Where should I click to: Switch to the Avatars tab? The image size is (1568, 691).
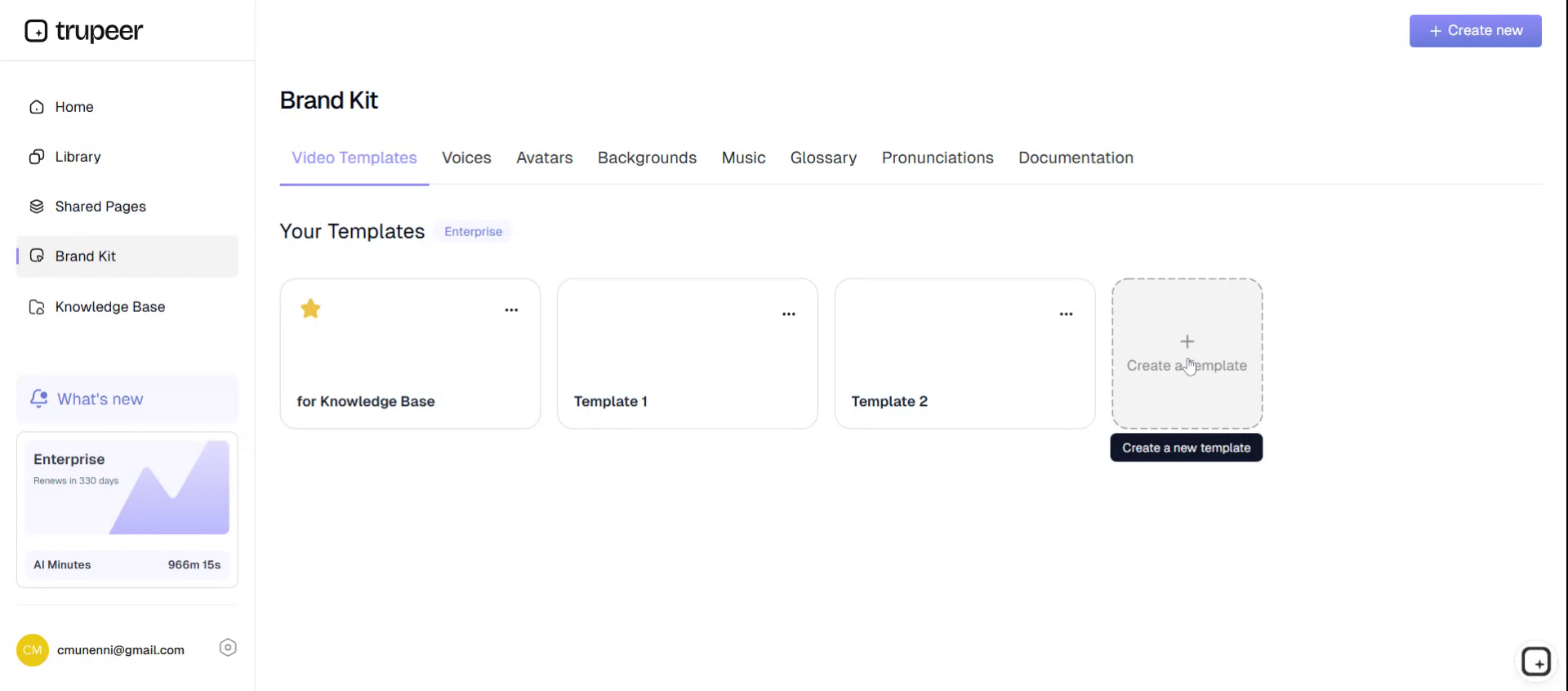tap(545, 158)
